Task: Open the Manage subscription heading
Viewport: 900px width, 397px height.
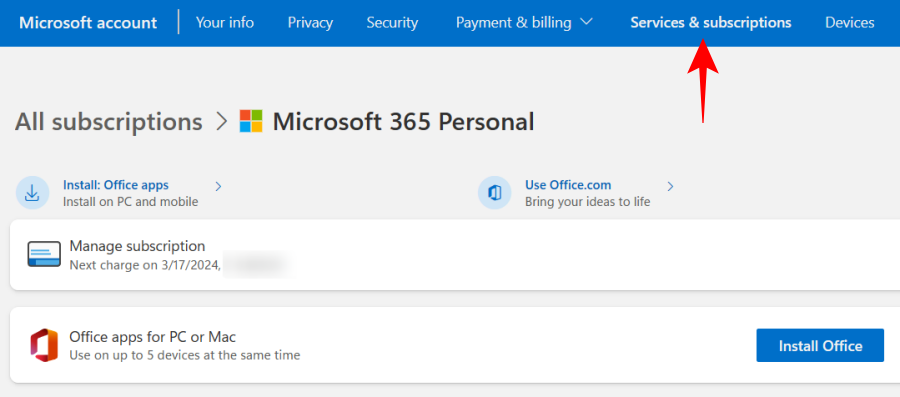Action: click(137, 246)
